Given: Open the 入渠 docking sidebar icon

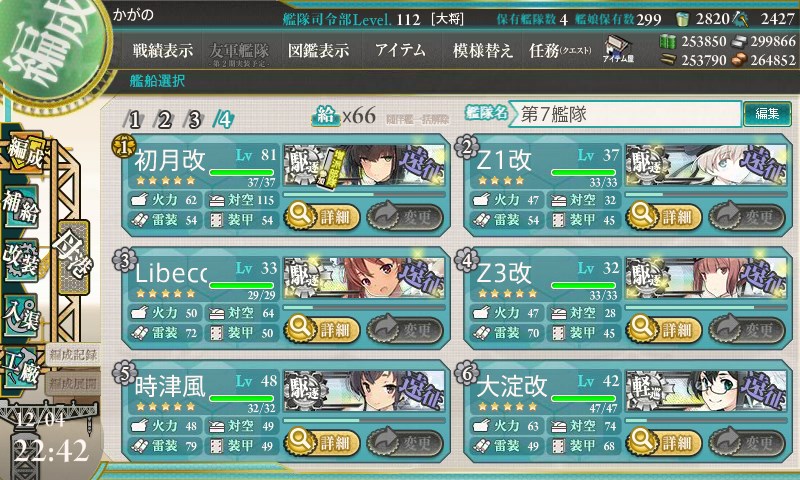Looking at the screenshot, I should (x=21, y=315).
